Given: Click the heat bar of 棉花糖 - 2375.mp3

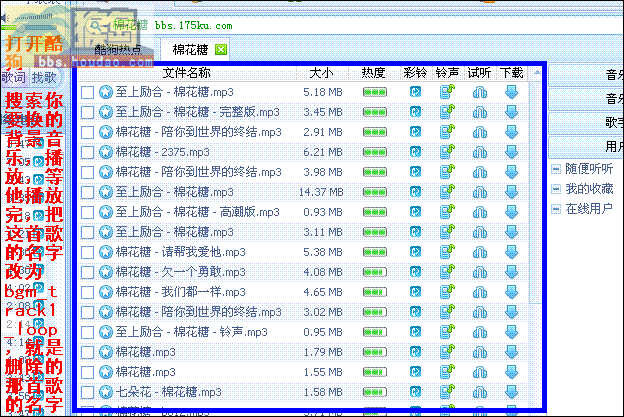Looking at the screenshot, I should coord(374,152).
